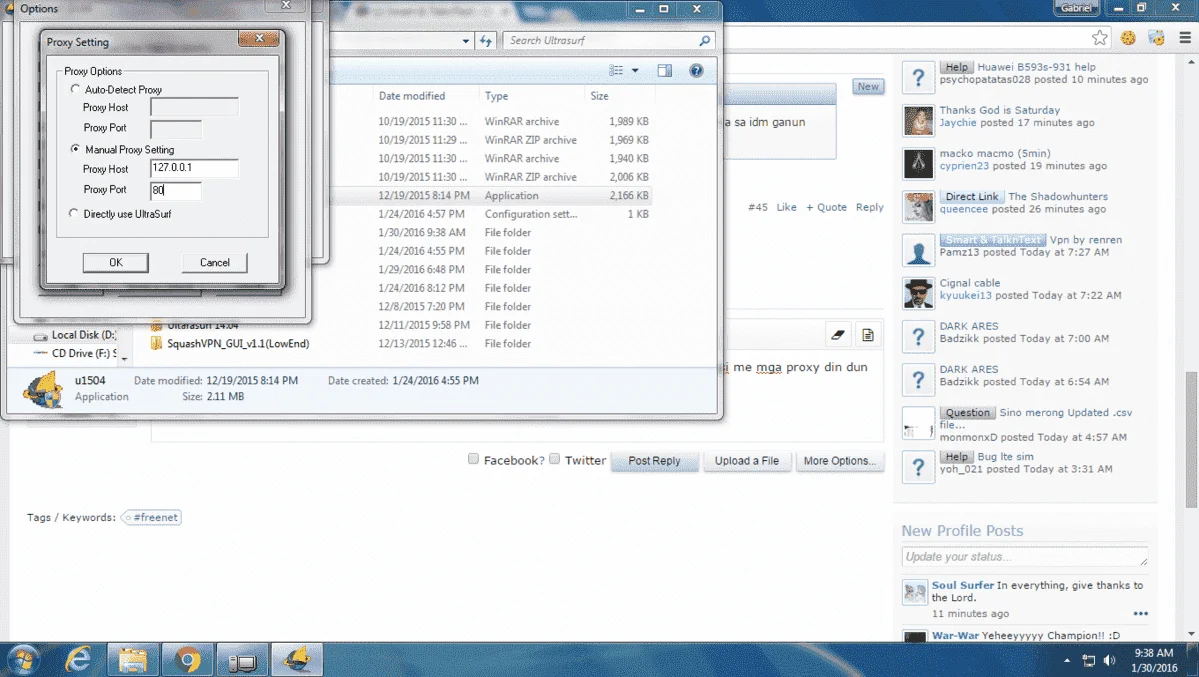This screenshot has width=1199, height=677.
Task: Sort files by Size column
Action: 600,96
